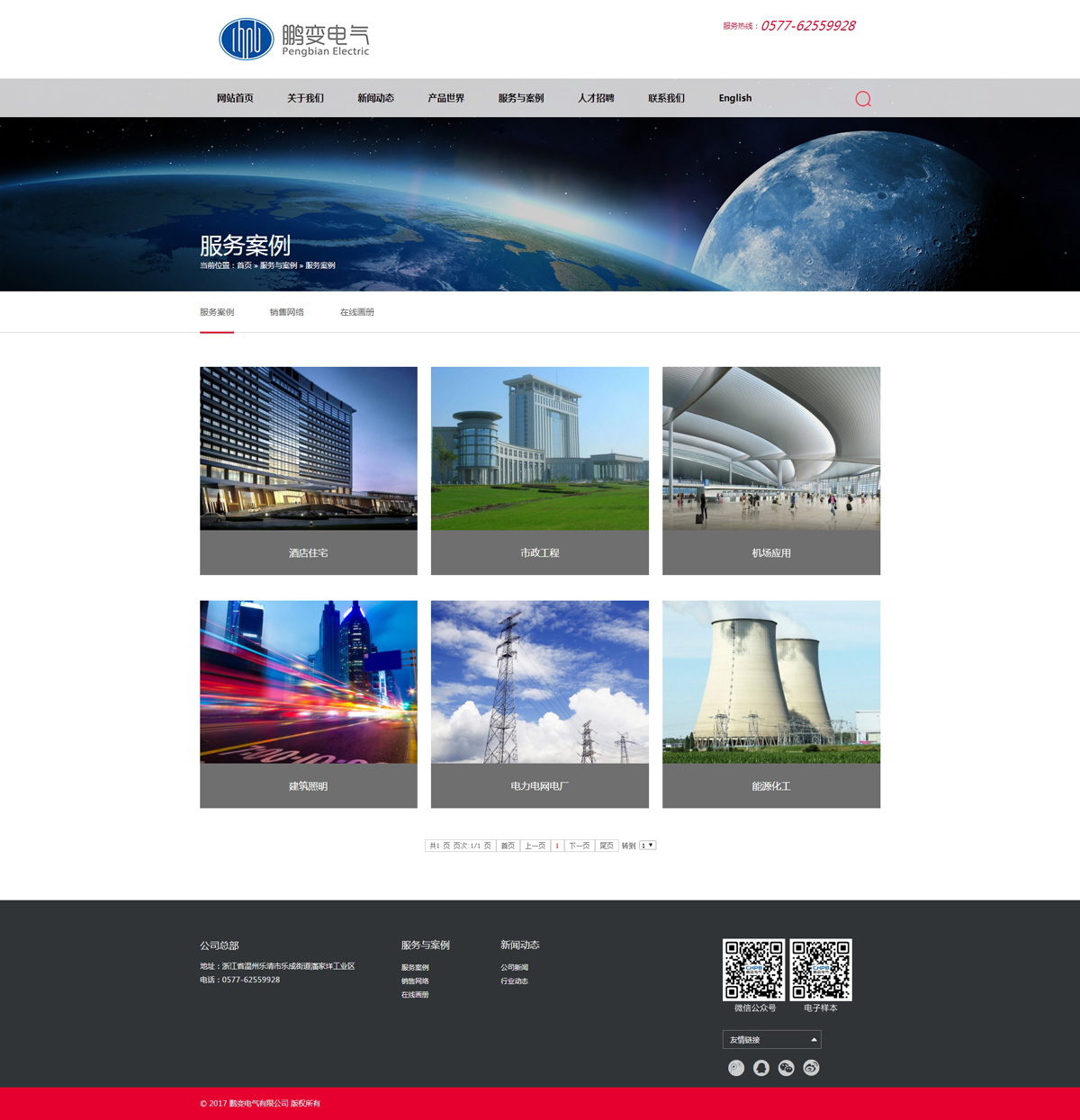Click the first round social icon in footer
Image resolution: width=1080 pixels, height=1120 pixels.
click(736, 1068)
